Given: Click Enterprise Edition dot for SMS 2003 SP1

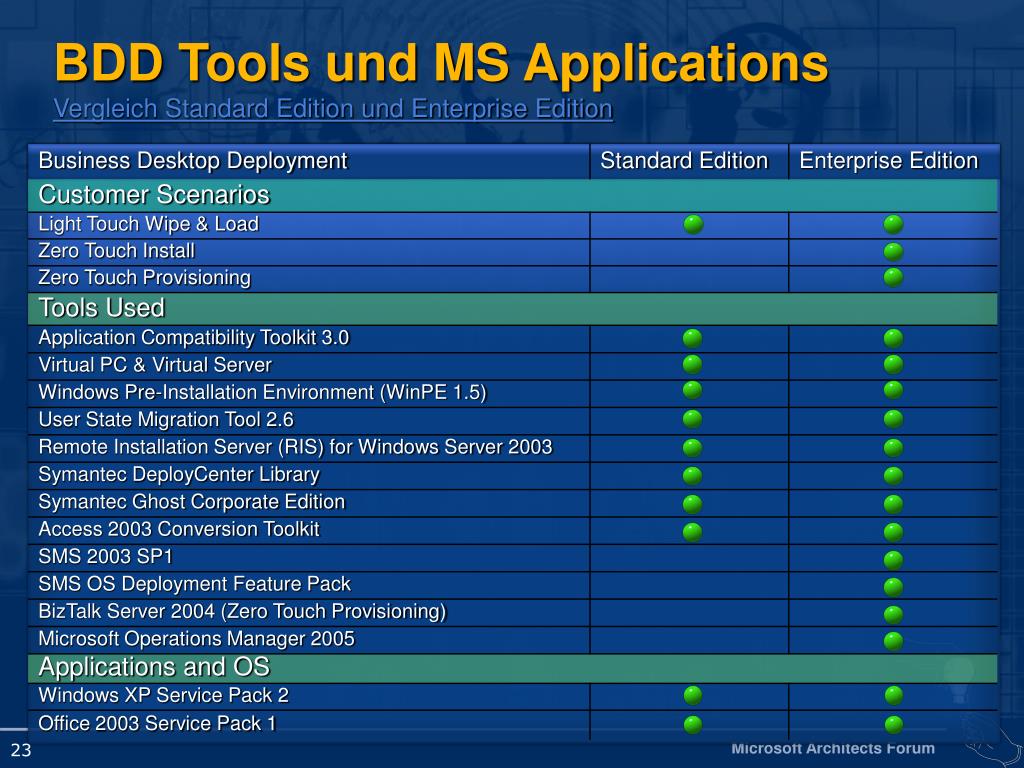Looking at the screenshot, I should 893,560.
